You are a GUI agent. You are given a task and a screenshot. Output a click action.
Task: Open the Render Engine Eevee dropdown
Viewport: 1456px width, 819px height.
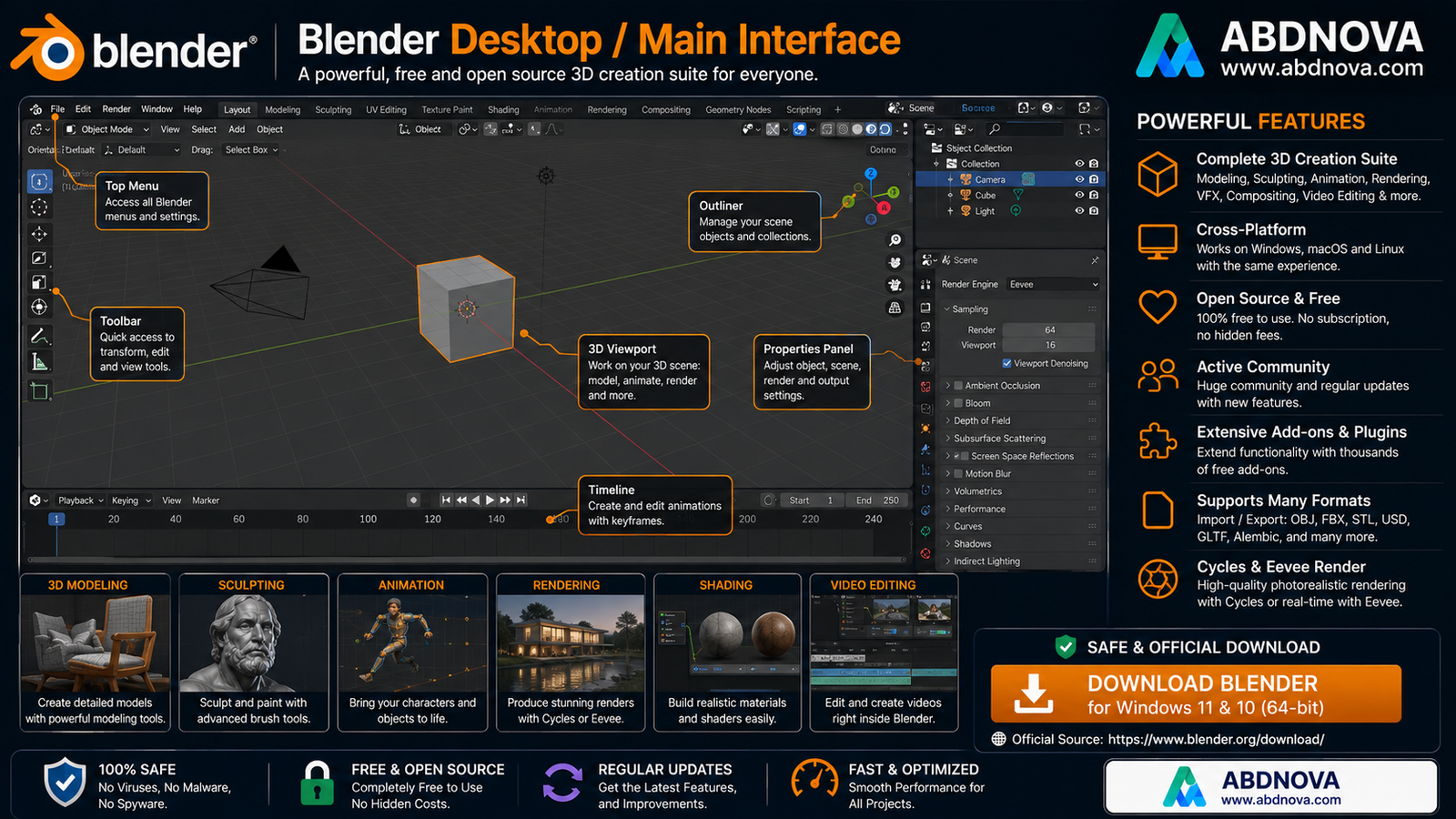point(1053,285)
